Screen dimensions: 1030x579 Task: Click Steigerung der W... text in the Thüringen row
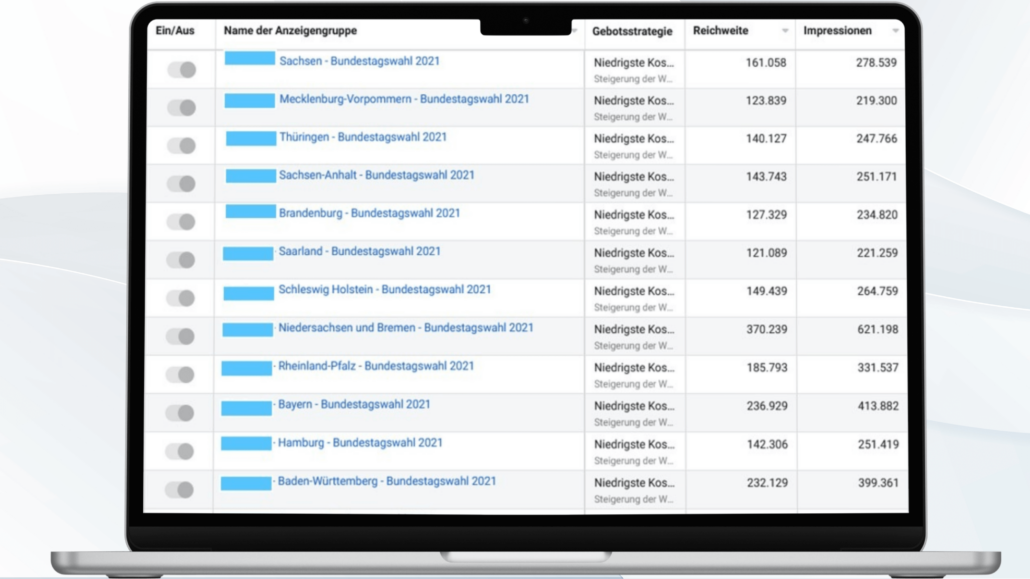click(x=633, y=155)
